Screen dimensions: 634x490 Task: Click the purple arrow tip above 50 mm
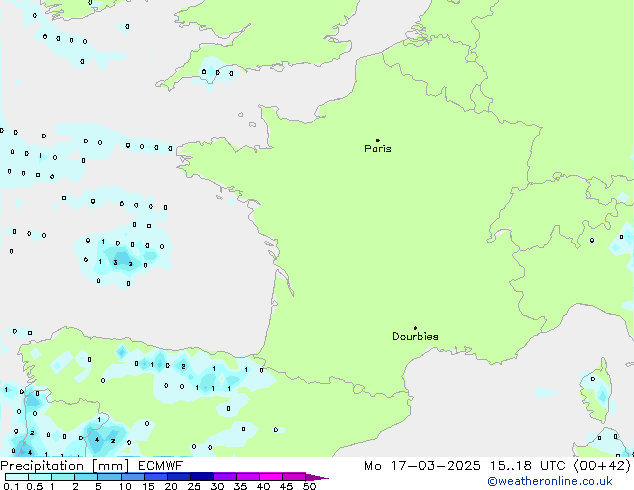click(x=317, y=478)
